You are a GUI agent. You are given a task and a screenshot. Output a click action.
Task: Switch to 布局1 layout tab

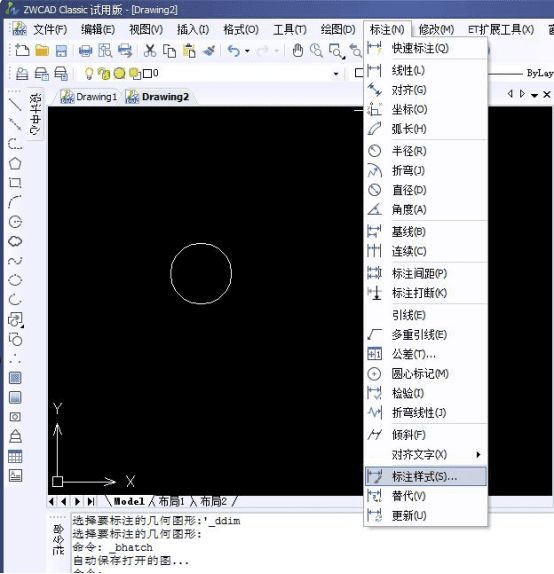(171, 501)
